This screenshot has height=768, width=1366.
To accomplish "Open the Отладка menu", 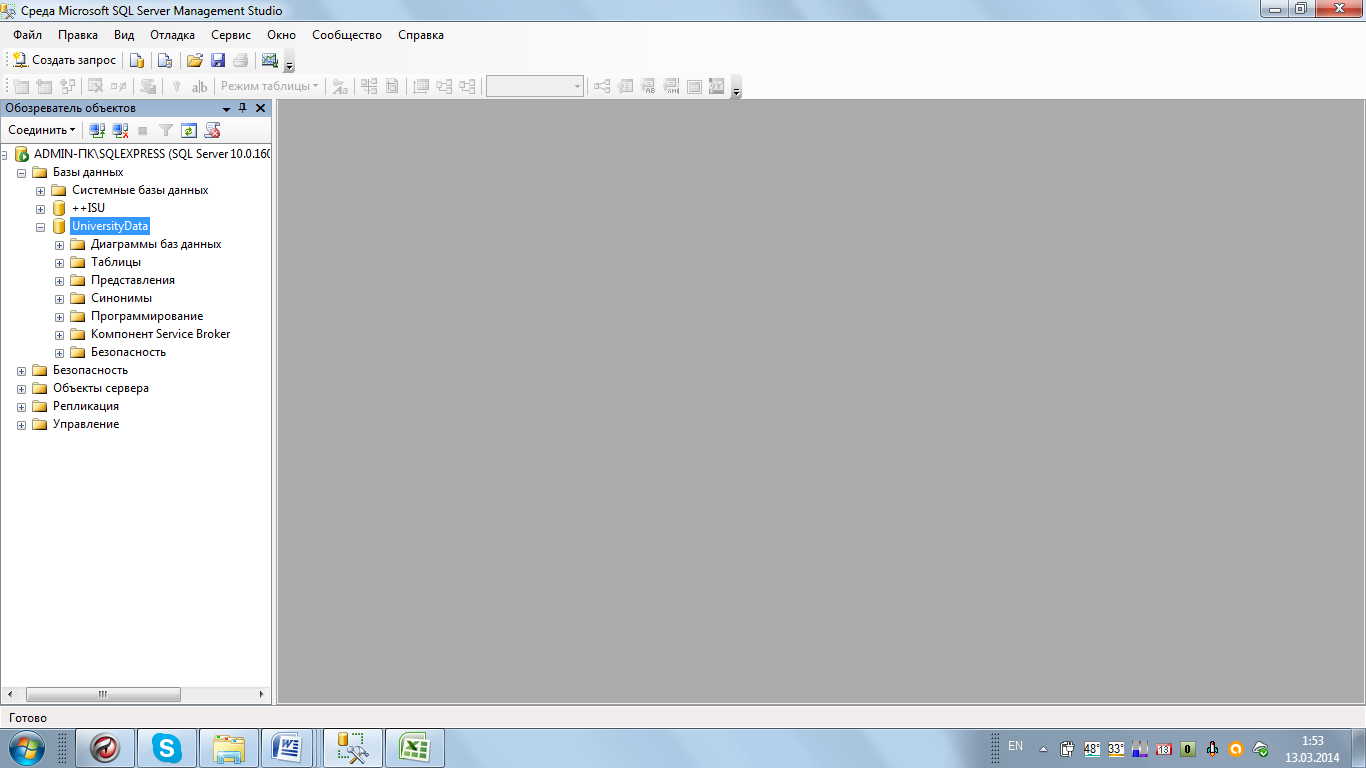I will [173, 35].
